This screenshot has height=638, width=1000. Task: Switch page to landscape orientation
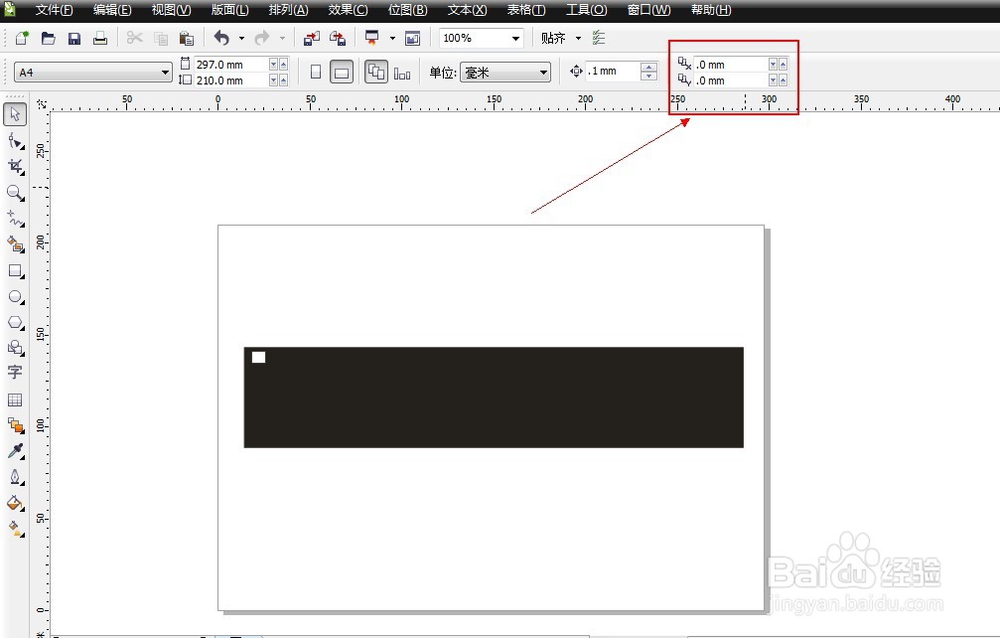coord(342,71)
